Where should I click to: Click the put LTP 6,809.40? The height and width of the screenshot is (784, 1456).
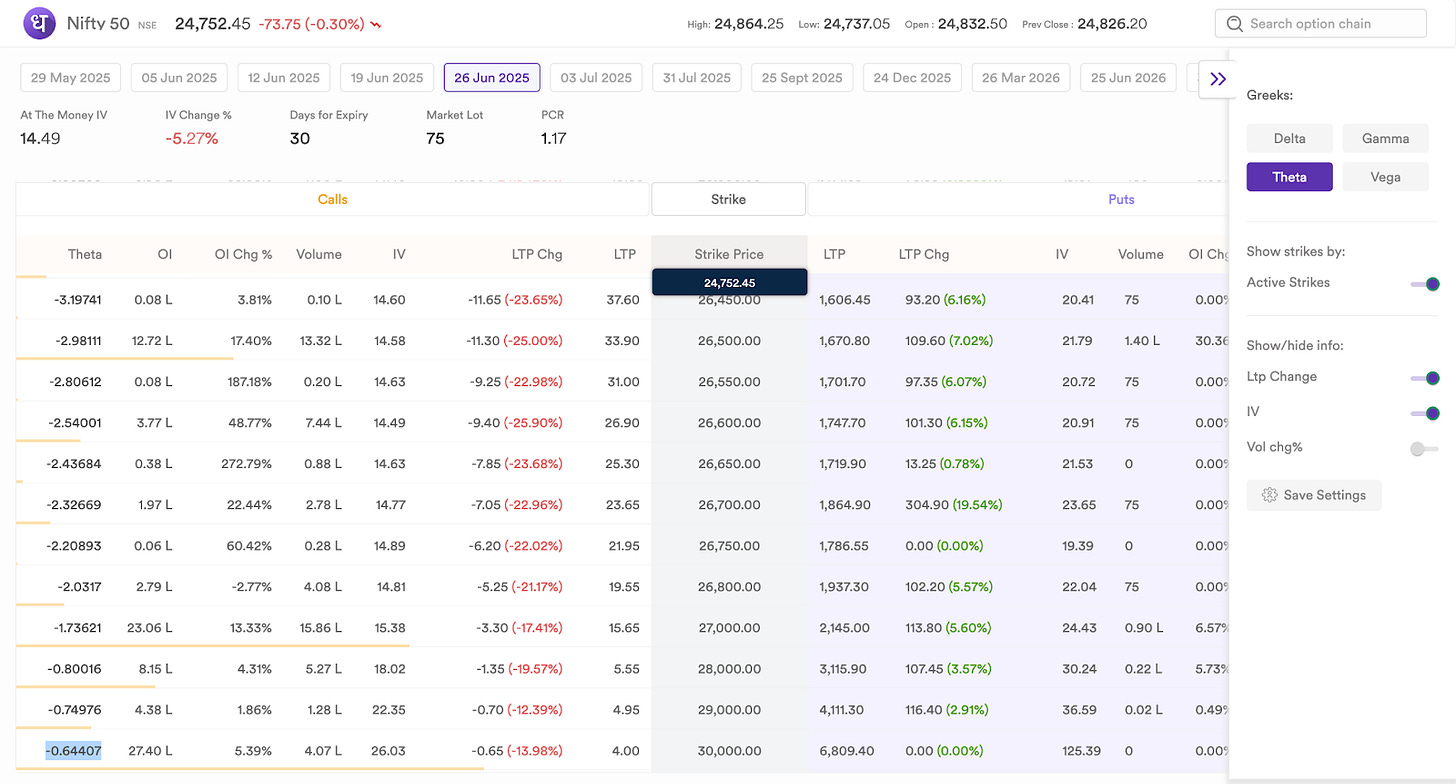click(x=845, y=751)
